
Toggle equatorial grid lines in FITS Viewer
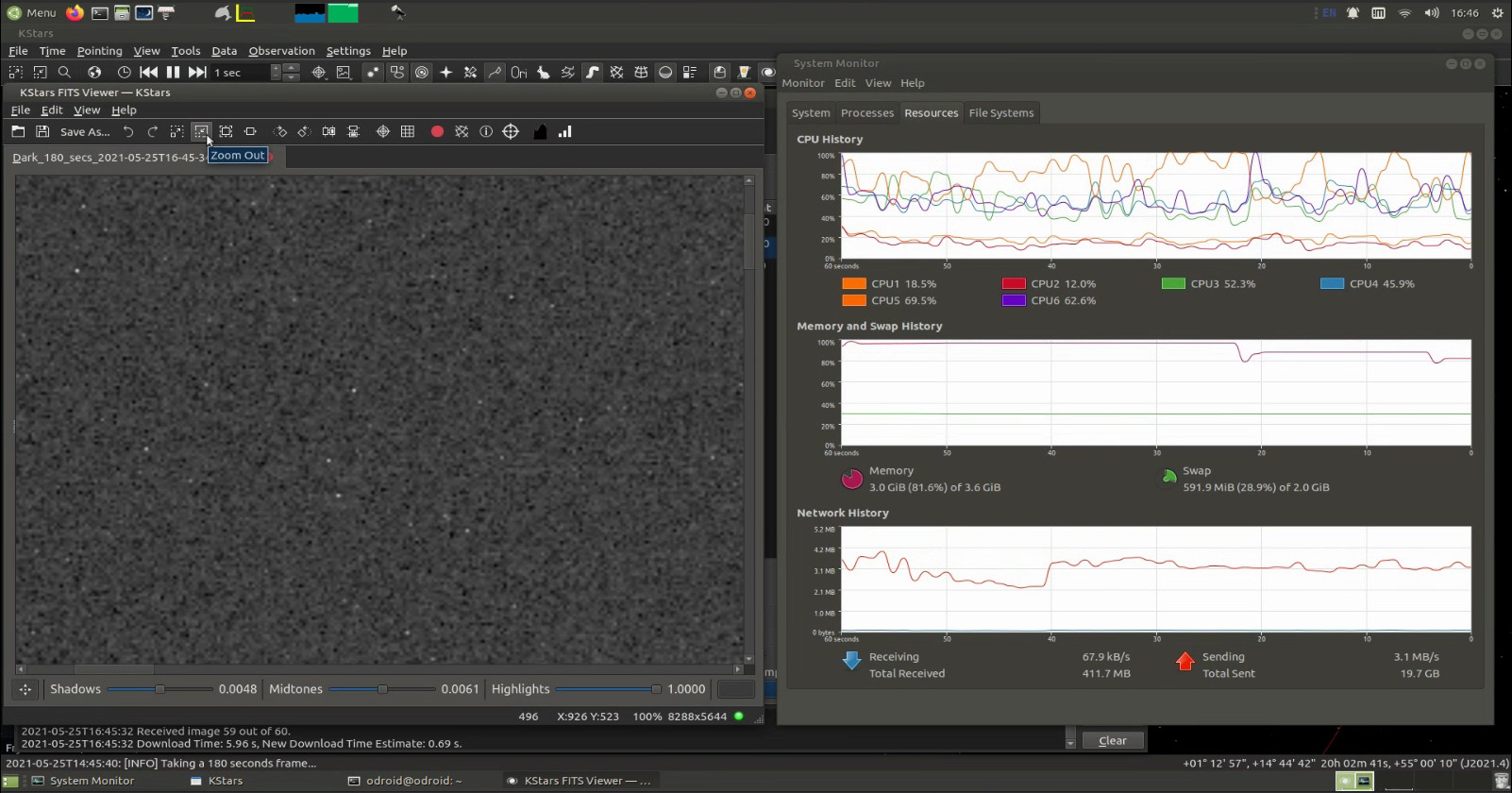pyautogui.click(x=462, y=132)
